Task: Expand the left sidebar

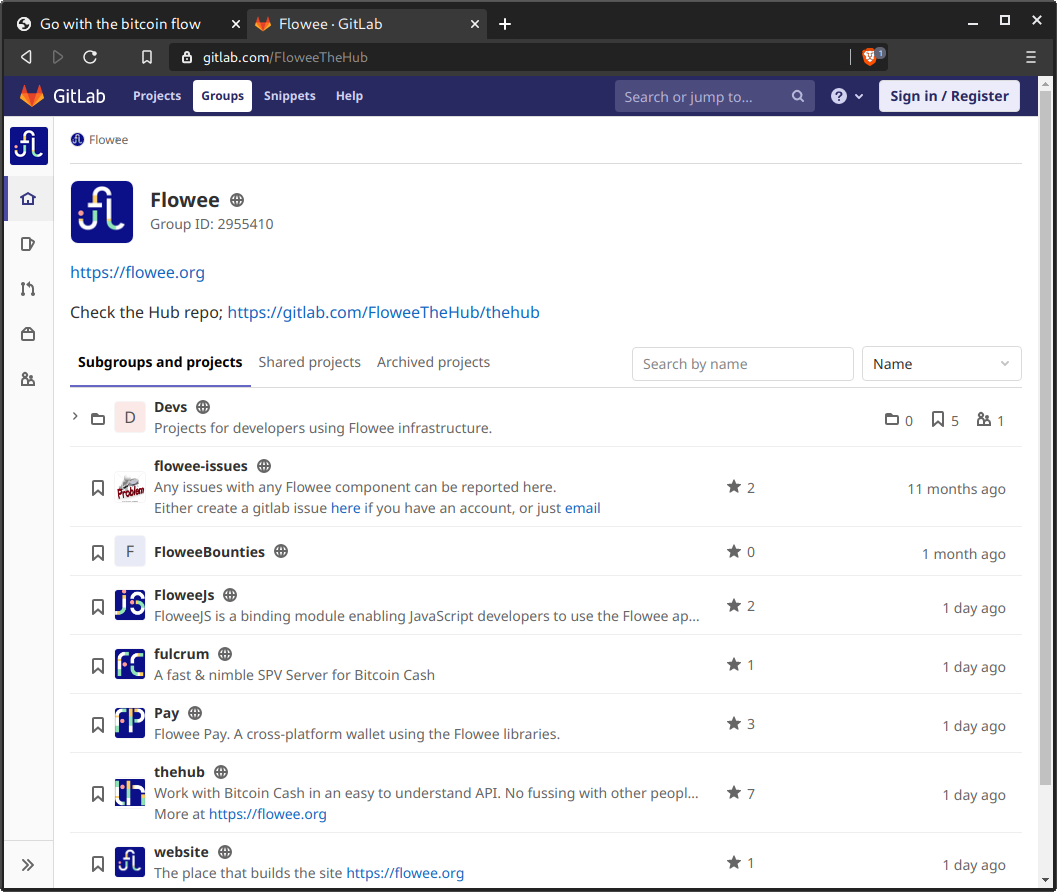Action: [x=28, y=865]
